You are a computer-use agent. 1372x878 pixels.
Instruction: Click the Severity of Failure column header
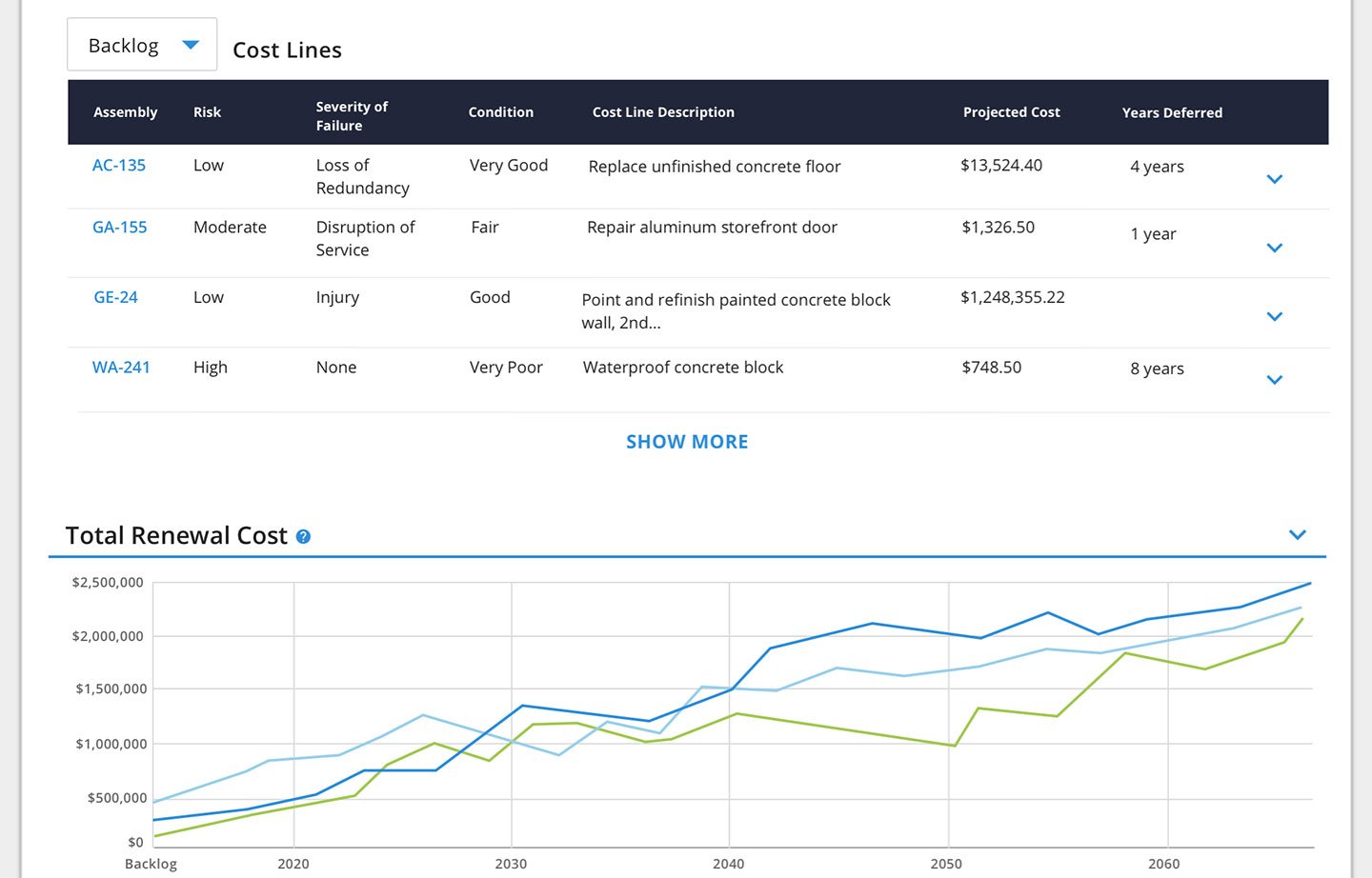(x=352, y=116)
